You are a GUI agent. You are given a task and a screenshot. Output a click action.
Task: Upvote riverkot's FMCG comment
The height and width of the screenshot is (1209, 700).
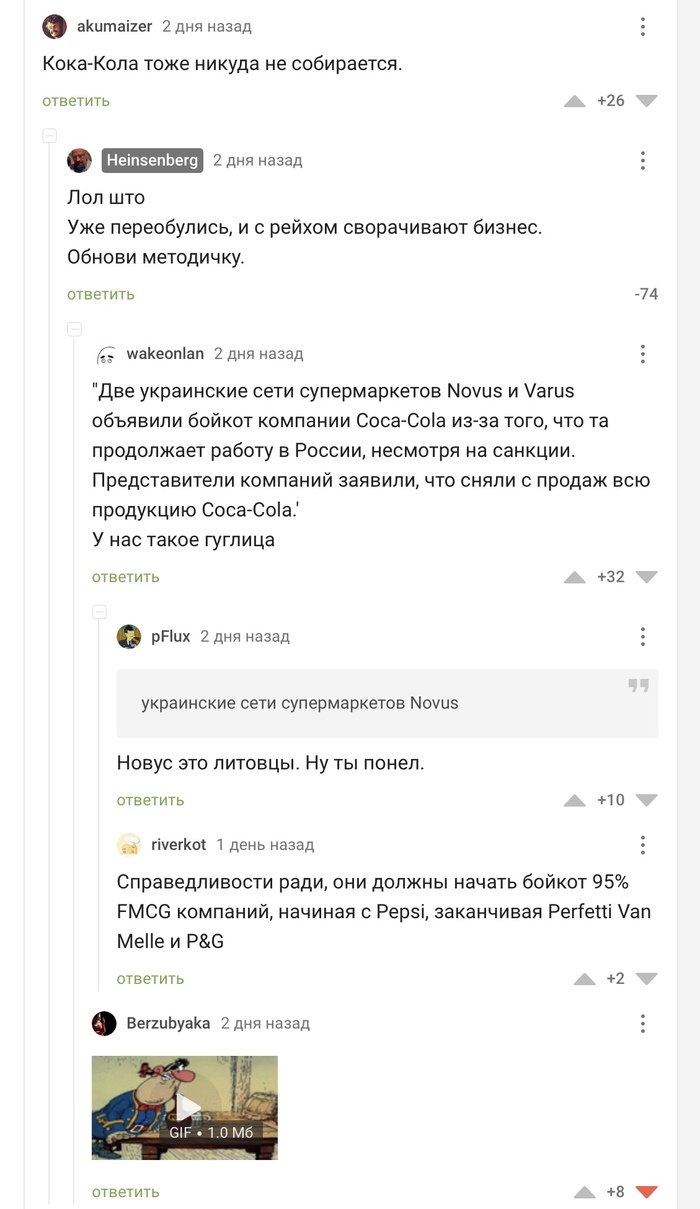(x=584, y=979)
